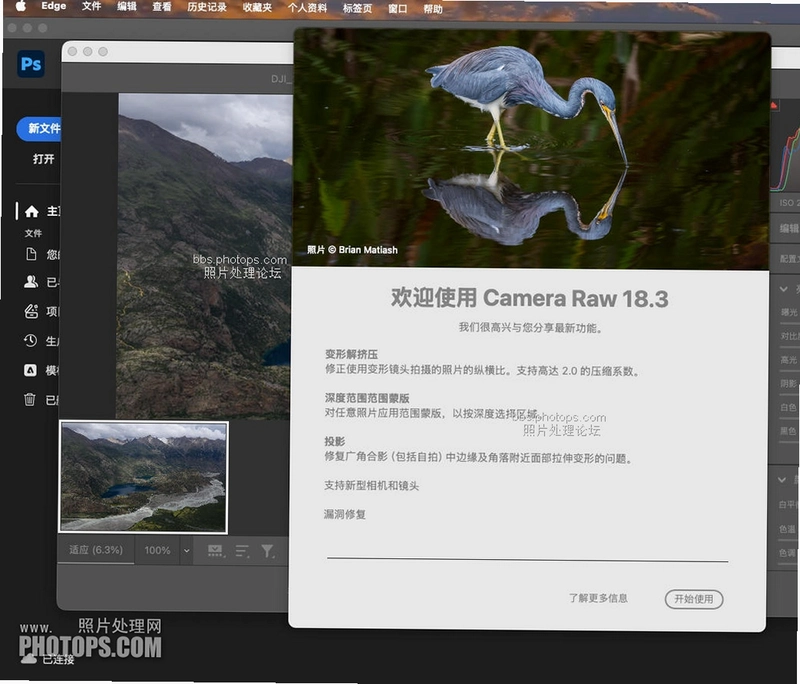The image size is (800, 684).
Task: Click the 打开 button
Action: point(43,159)
